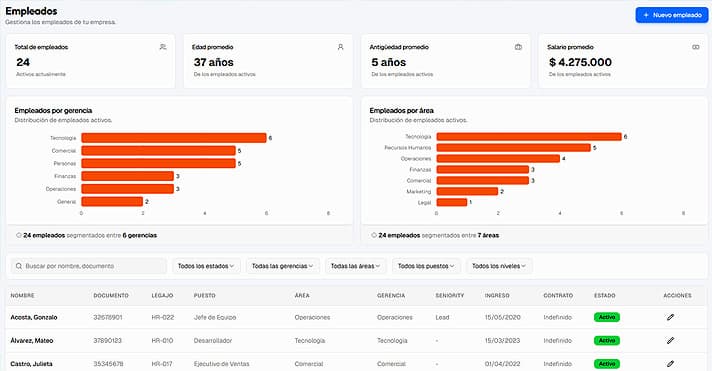
Task: Click icon beside 24 empleados entre 7 áreas
Action: 374,235
